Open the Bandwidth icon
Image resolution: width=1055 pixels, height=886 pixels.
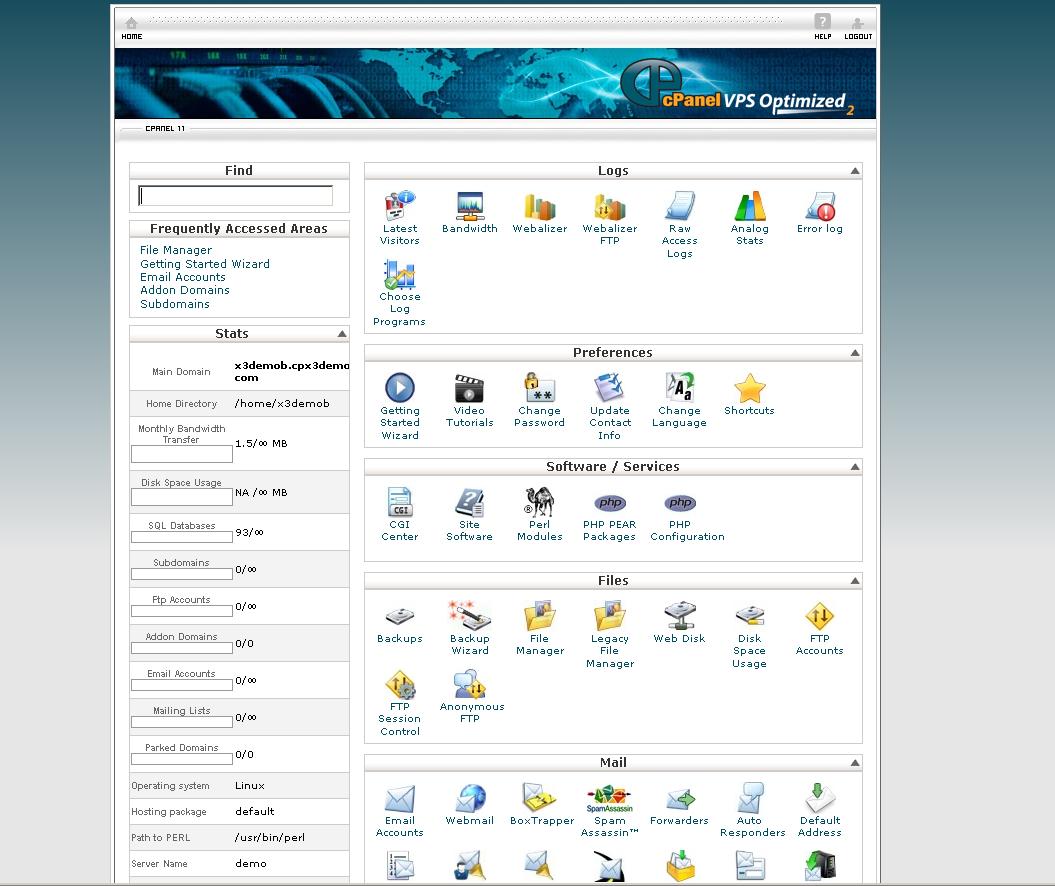(470, 206)
